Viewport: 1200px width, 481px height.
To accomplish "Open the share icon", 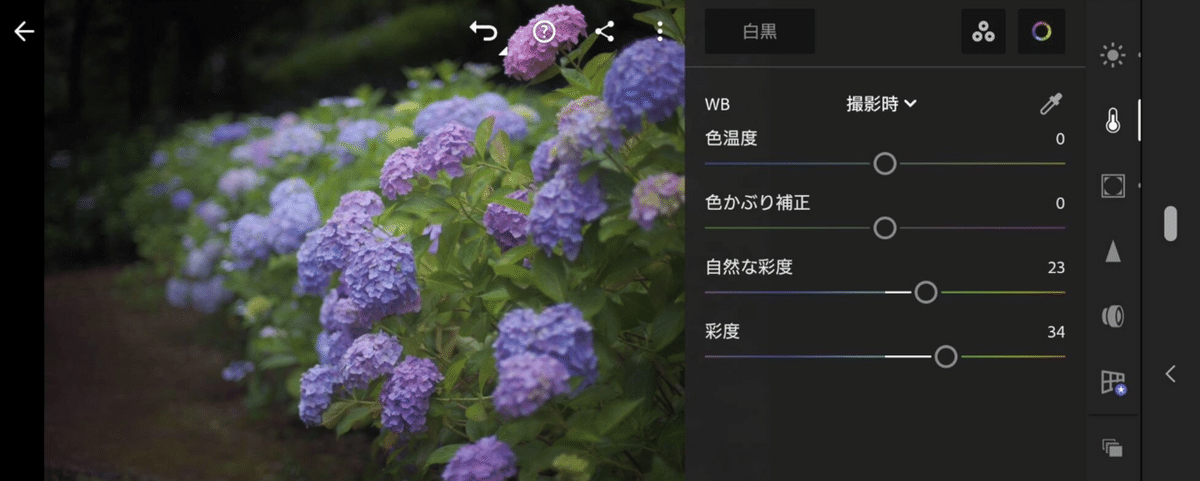I will [x=604, y=32].
